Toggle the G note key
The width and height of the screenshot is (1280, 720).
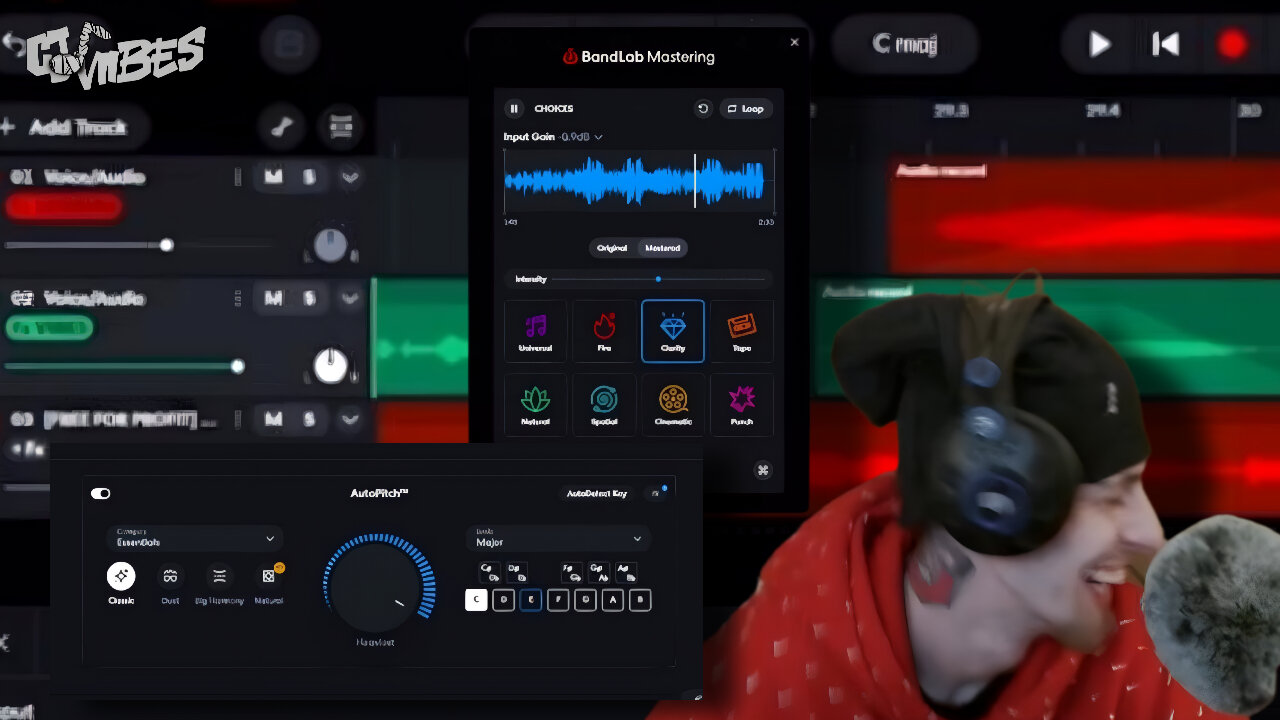[x=586, y=600]
